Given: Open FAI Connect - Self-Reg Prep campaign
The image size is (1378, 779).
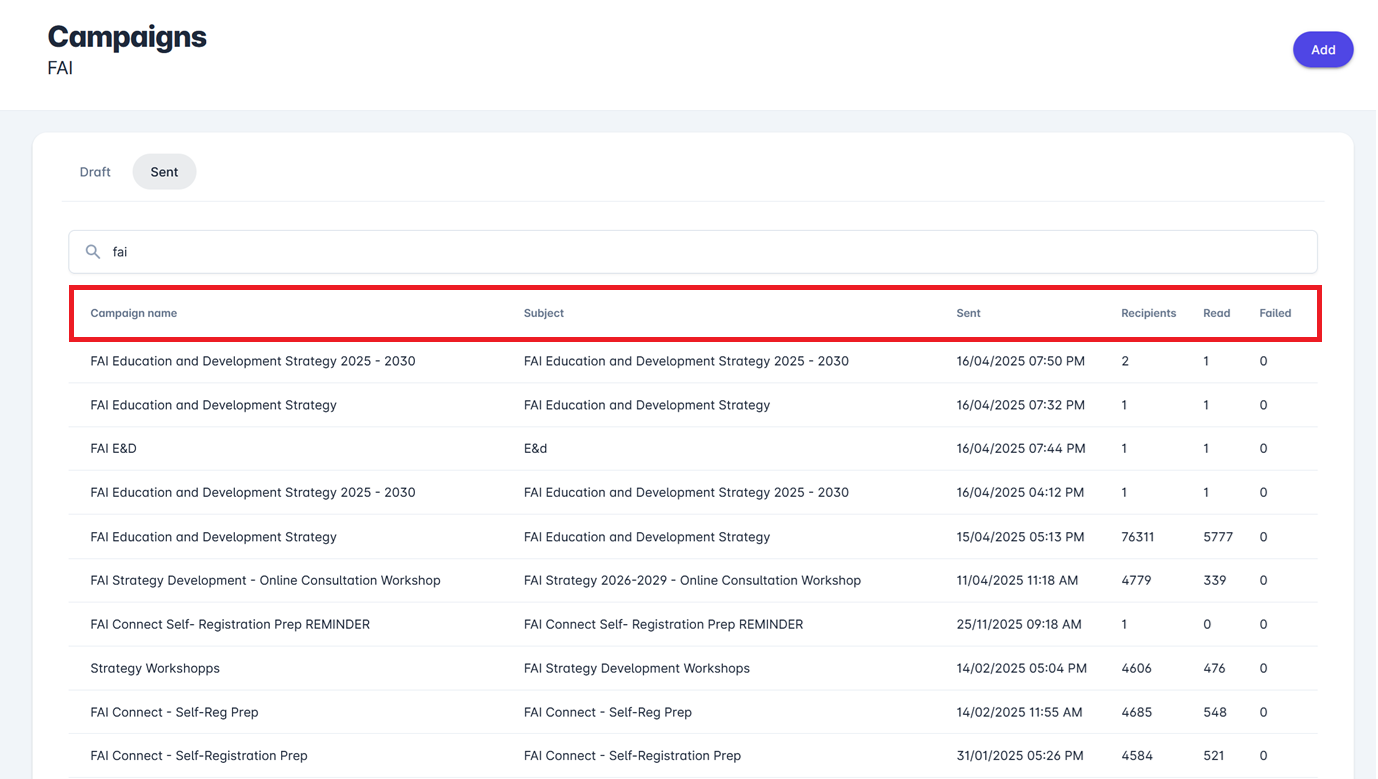Looking at the screenshot, I should pos(174,712).
